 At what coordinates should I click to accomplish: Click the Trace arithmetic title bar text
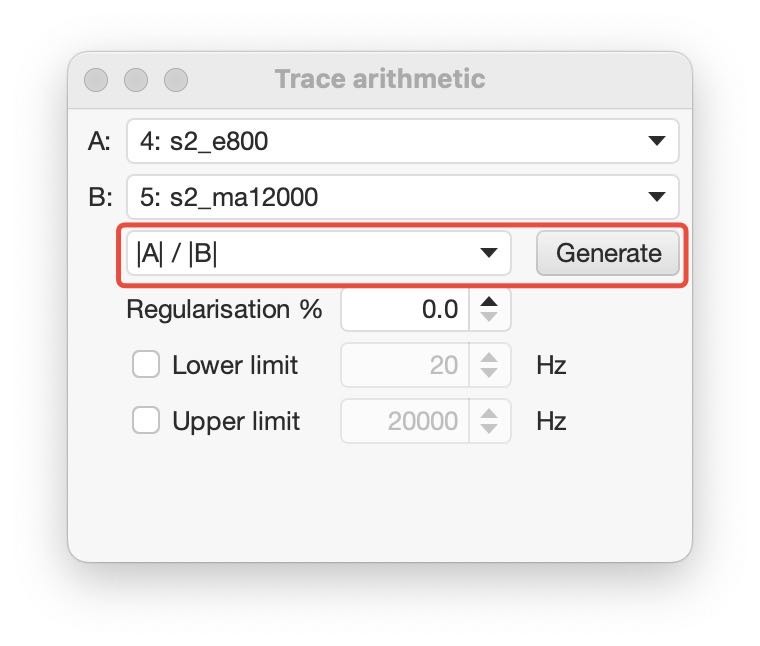379,79
